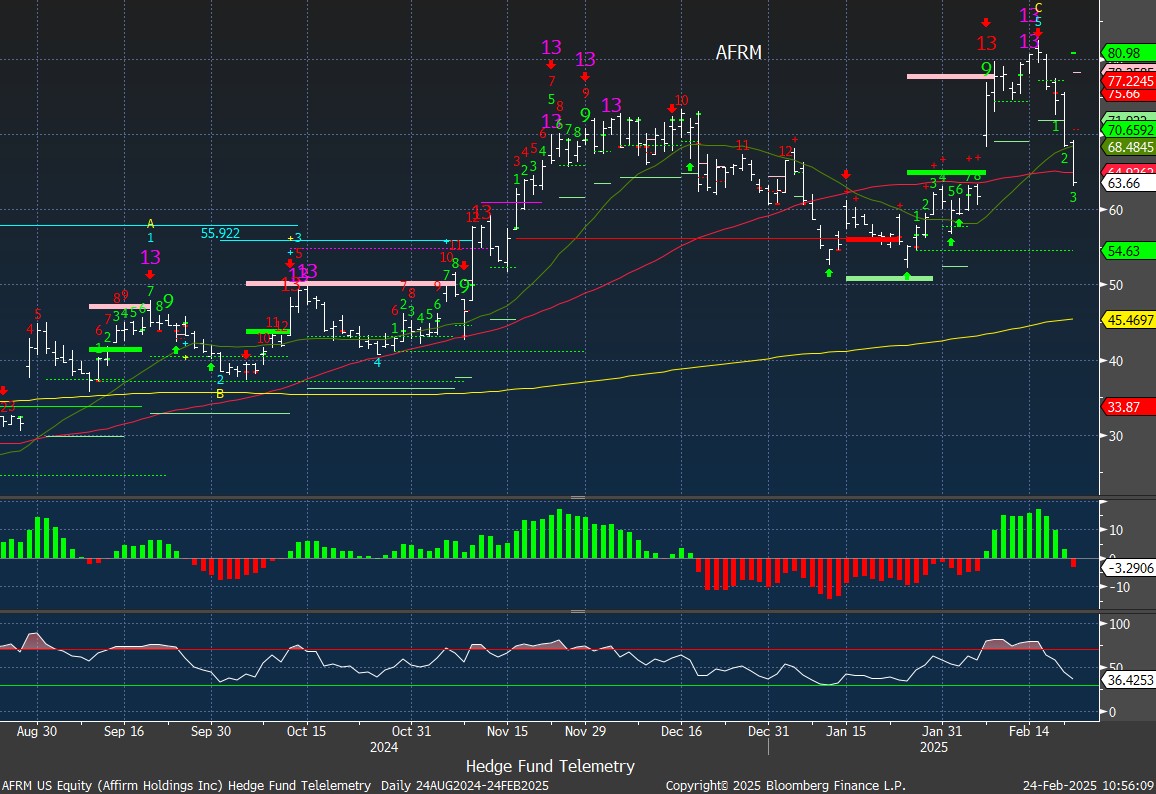The width and height of the screenshot is (1156, 794).
Task: Select the yellow C wave label
Action: click(x=1038, y=9)
